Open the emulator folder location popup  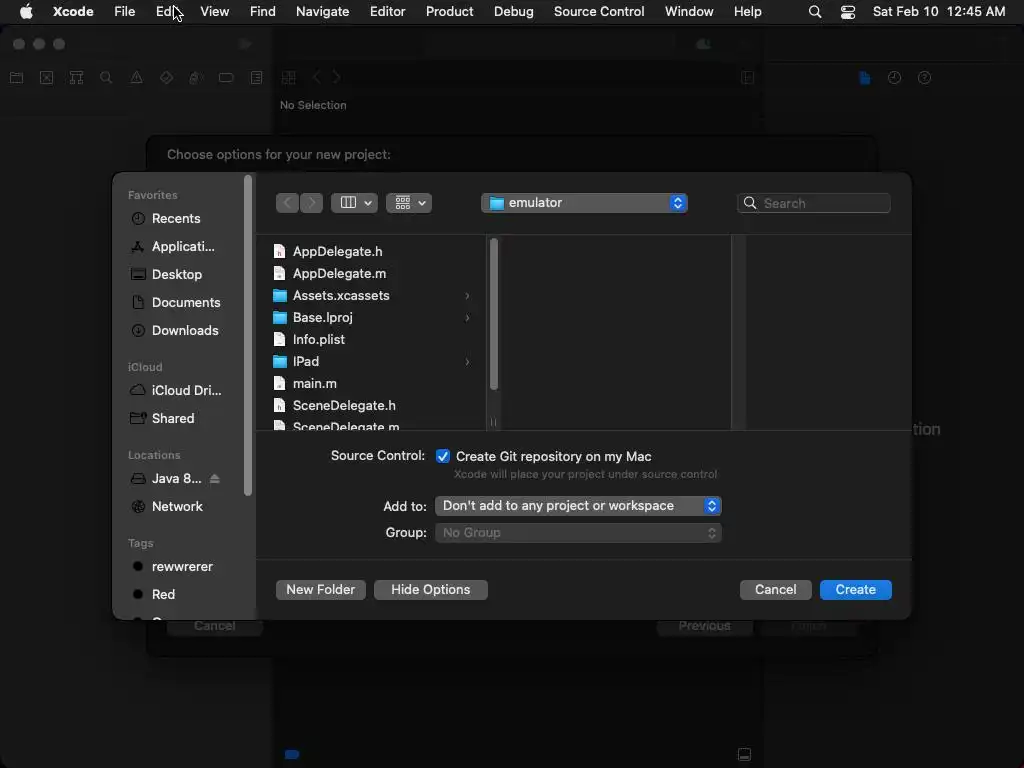pos(584,203)
